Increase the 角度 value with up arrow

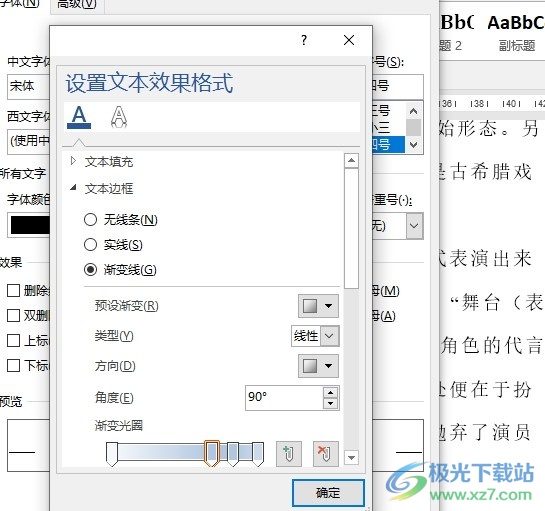pos(330,393)
